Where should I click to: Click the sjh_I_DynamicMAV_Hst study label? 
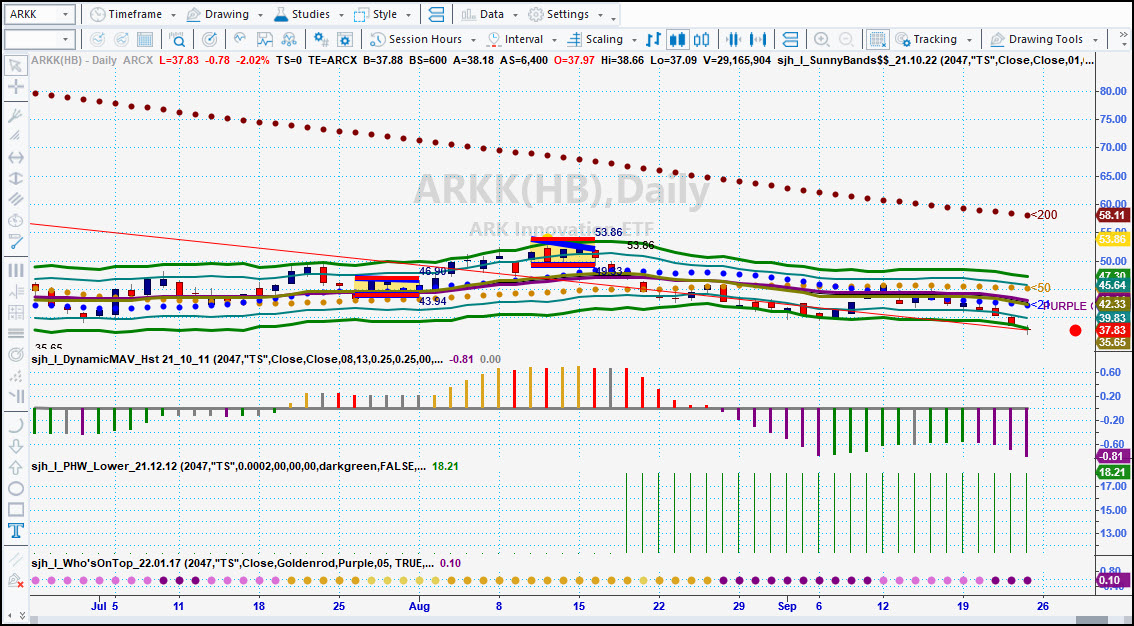pyautogui.click(x=236, y=359)
